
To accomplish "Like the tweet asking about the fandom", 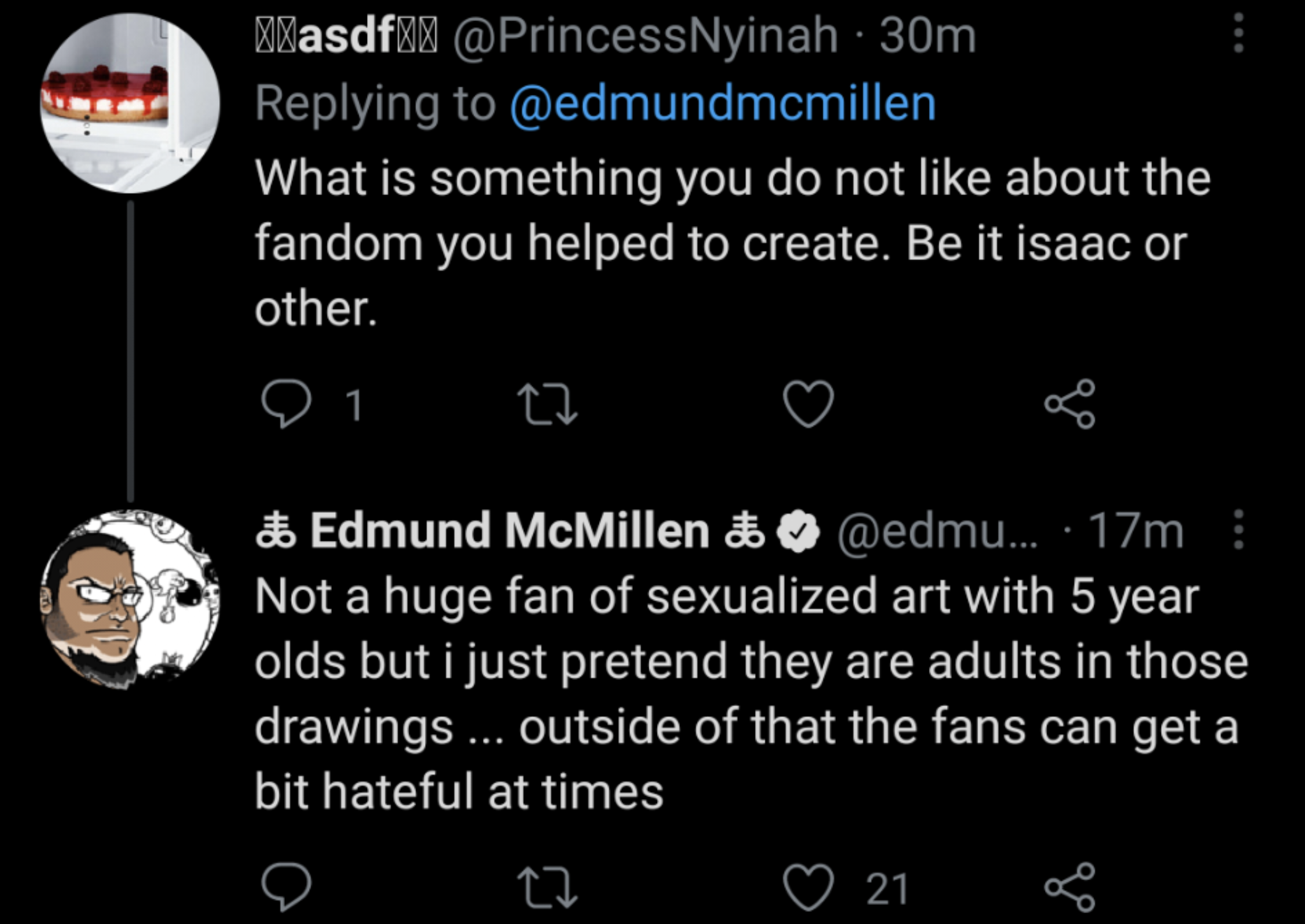I will tap(809, 404).
